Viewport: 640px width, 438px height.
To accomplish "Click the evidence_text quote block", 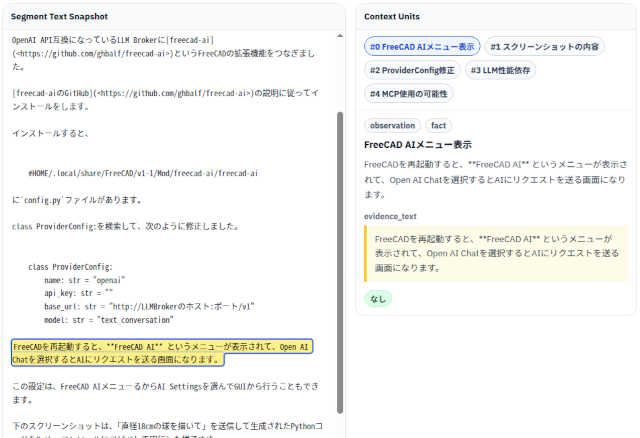I will point(496,253).
